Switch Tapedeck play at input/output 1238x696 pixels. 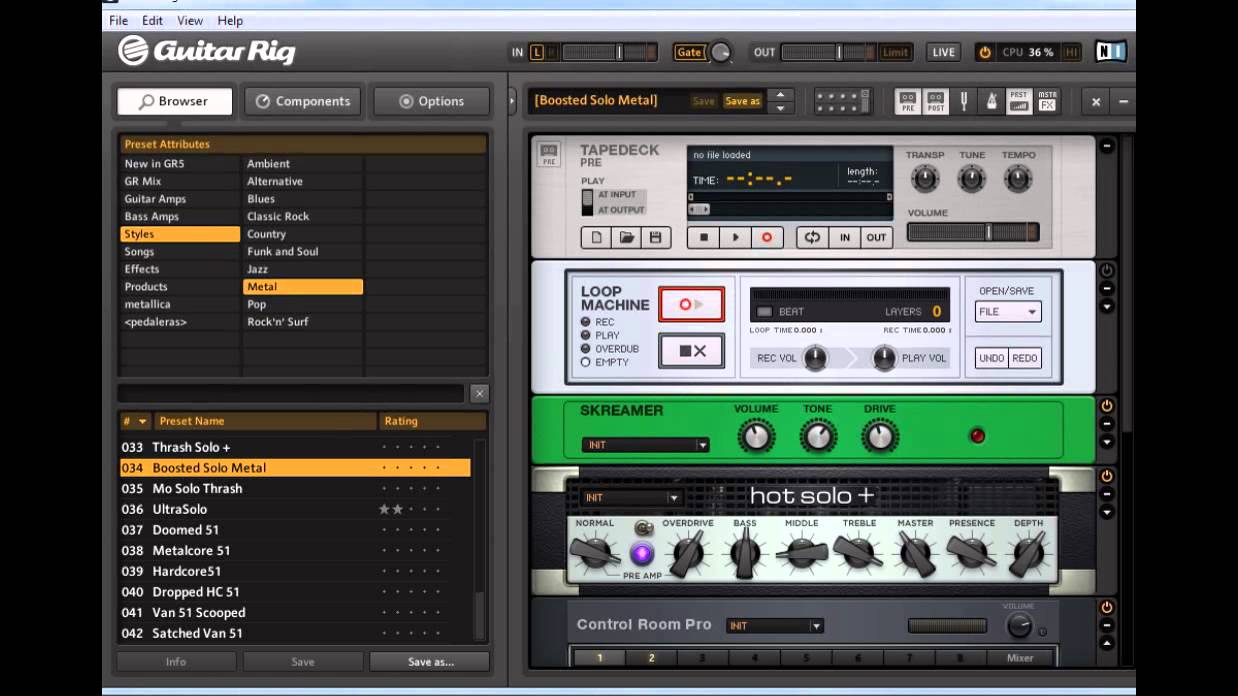(588, 202)
